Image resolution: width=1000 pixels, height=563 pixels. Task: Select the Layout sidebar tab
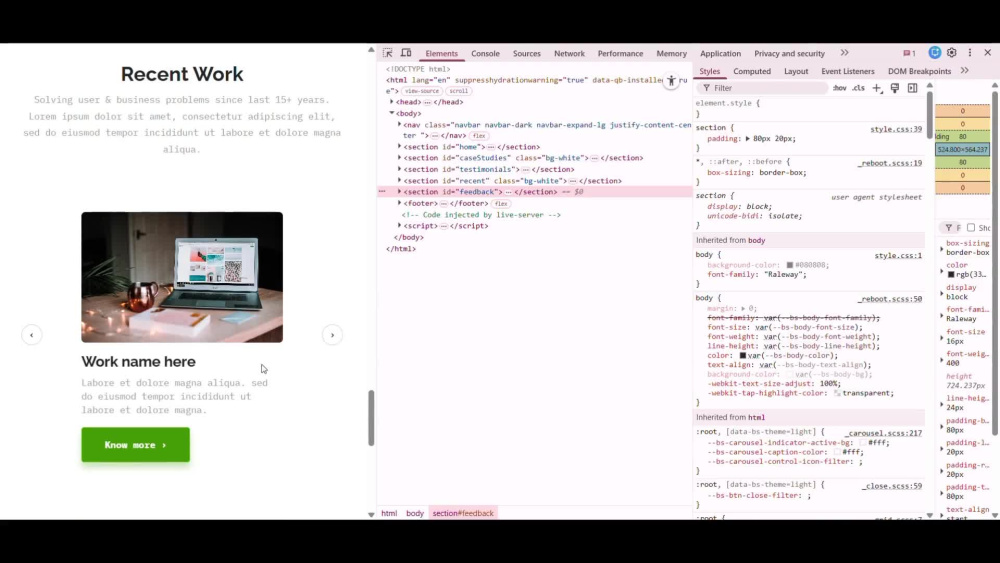click(x=796, y=71)
